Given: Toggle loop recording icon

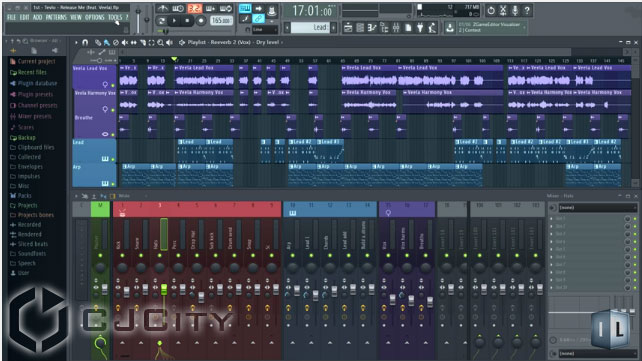Looking at the screenshot, I should (x=226, y=8).
